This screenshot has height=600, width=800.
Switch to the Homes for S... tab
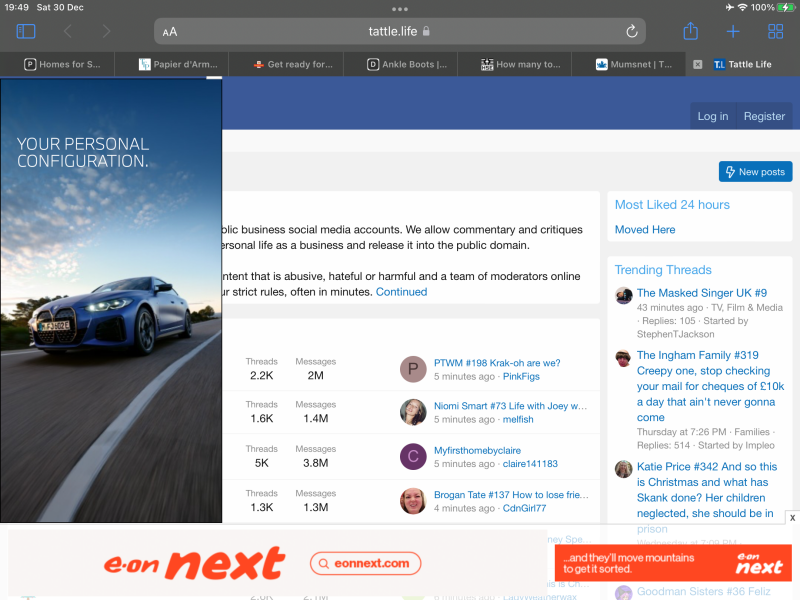click(57, 64)
